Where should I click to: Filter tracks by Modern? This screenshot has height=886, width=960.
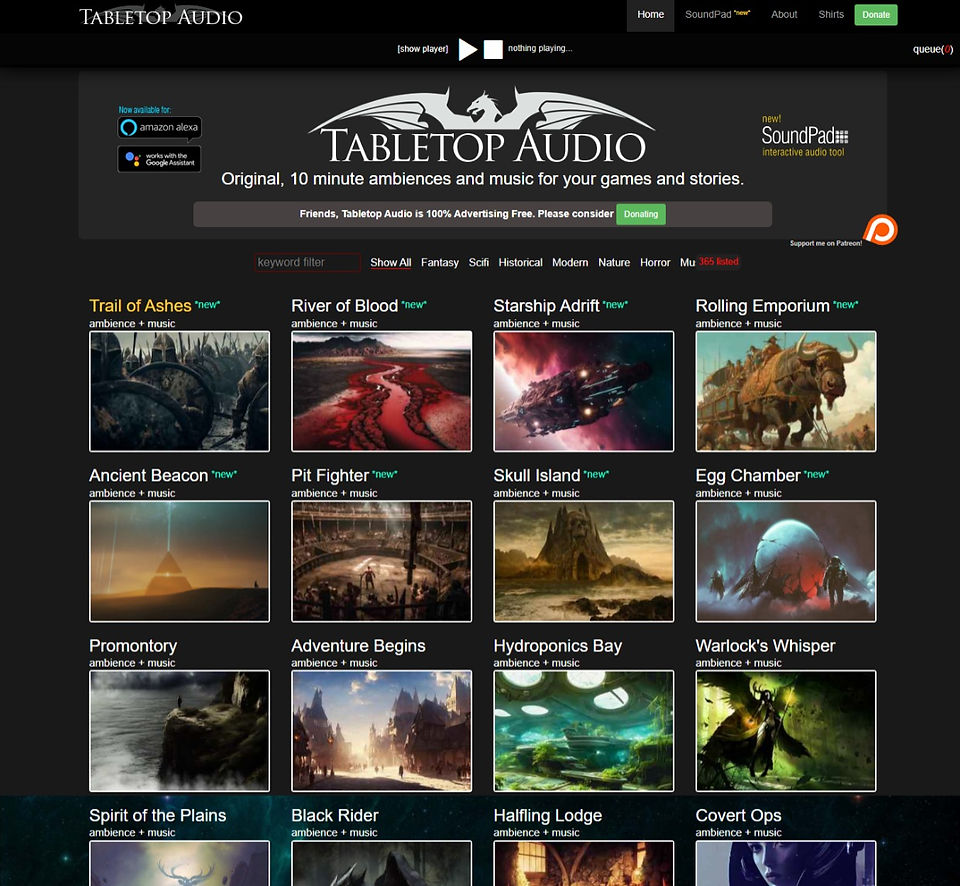570,262
